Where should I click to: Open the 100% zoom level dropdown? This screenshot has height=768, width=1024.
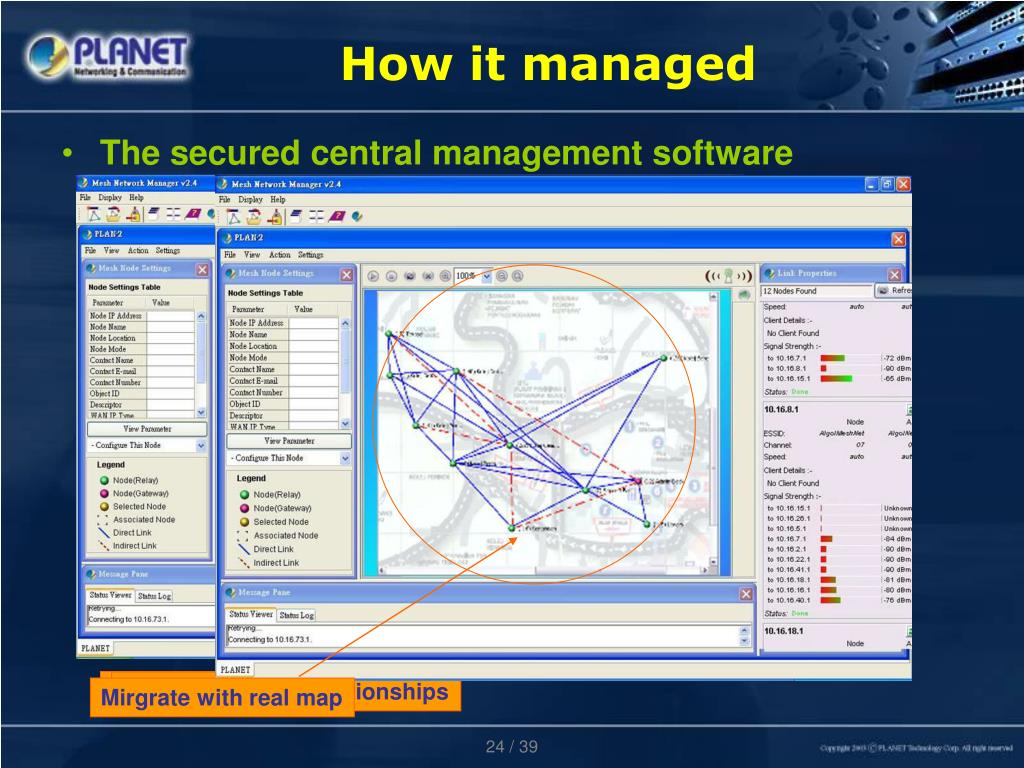[487, 277]
